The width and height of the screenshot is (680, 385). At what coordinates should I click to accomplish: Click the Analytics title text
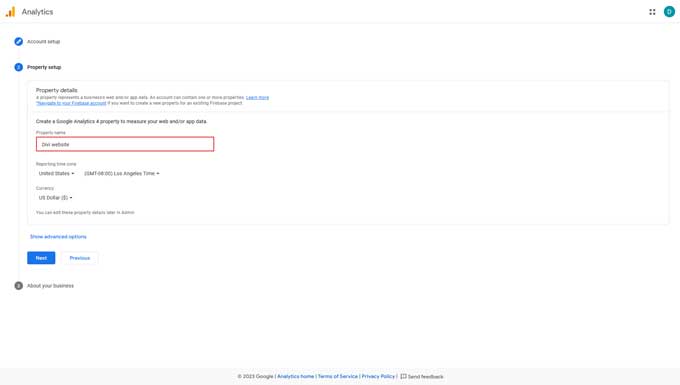coord(37,12)
